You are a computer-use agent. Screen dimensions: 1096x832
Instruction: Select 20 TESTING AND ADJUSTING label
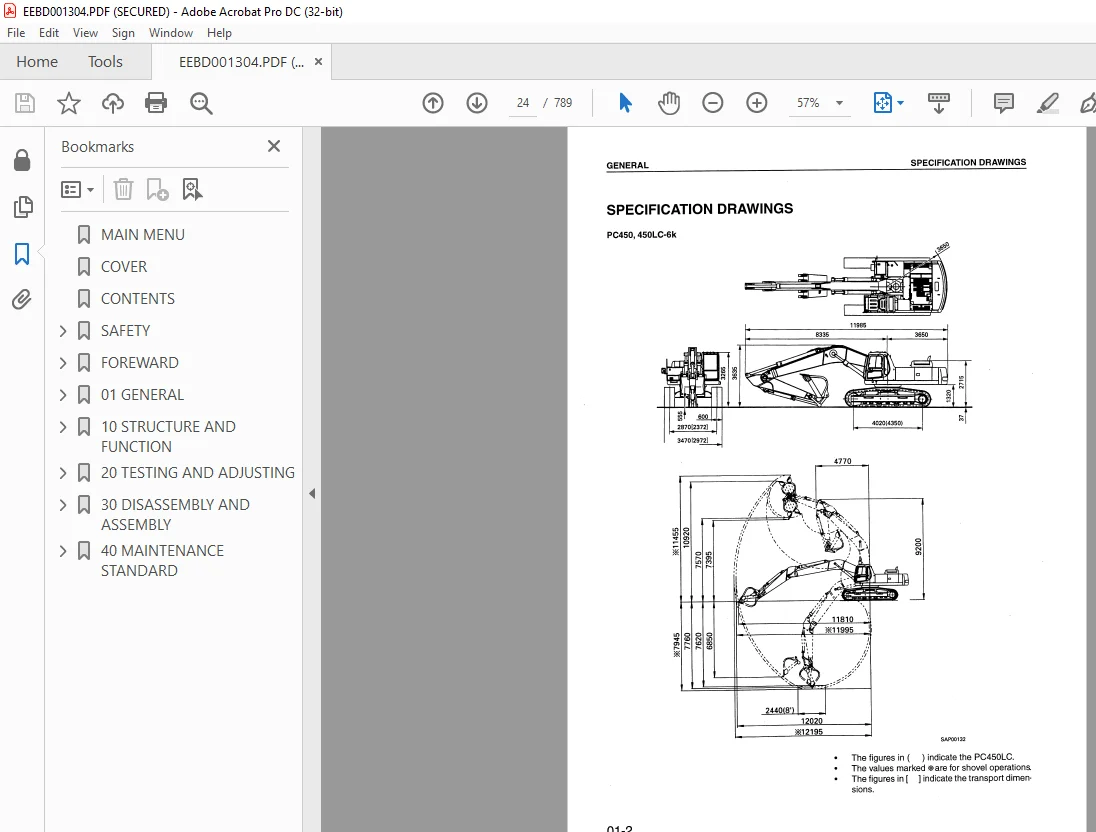coord(198,473)
